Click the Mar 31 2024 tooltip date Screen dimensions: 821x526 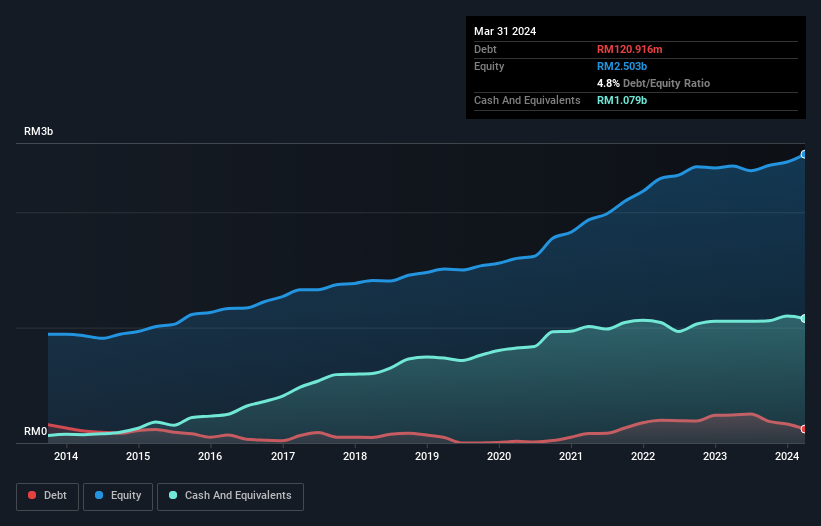(x=505, y=31)
